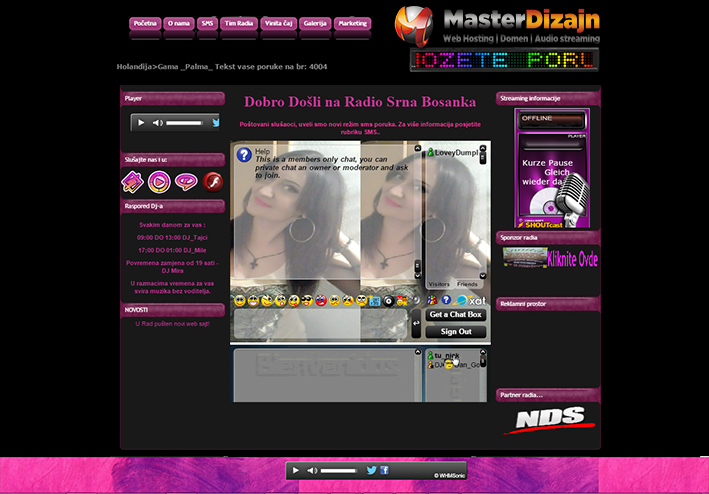Open the Početna menu item

145,23
